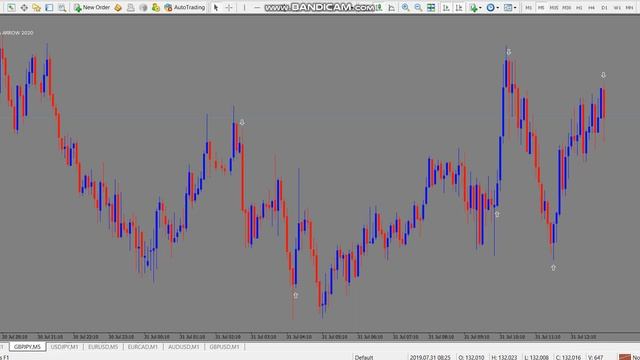640x360 pixels.
Task: Switch to MN timeframe
Action: coord(630,8)
